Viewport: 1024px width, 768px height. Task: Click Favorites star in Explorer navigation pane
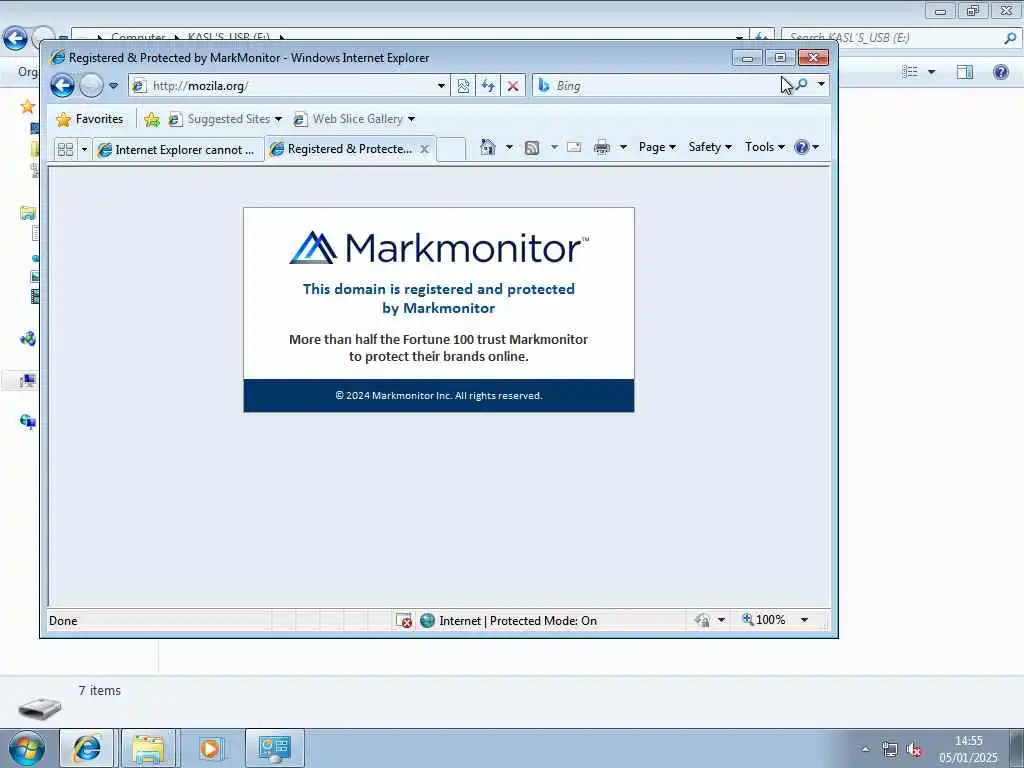(27, 106)
